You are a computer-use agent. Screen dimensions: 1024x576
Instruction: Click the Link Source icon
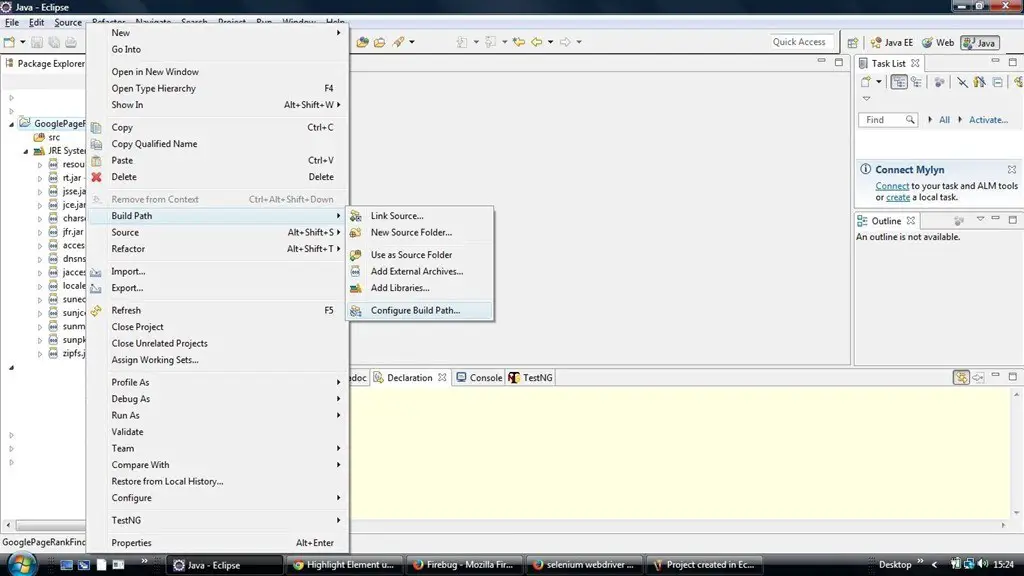[x=356, y=216]
